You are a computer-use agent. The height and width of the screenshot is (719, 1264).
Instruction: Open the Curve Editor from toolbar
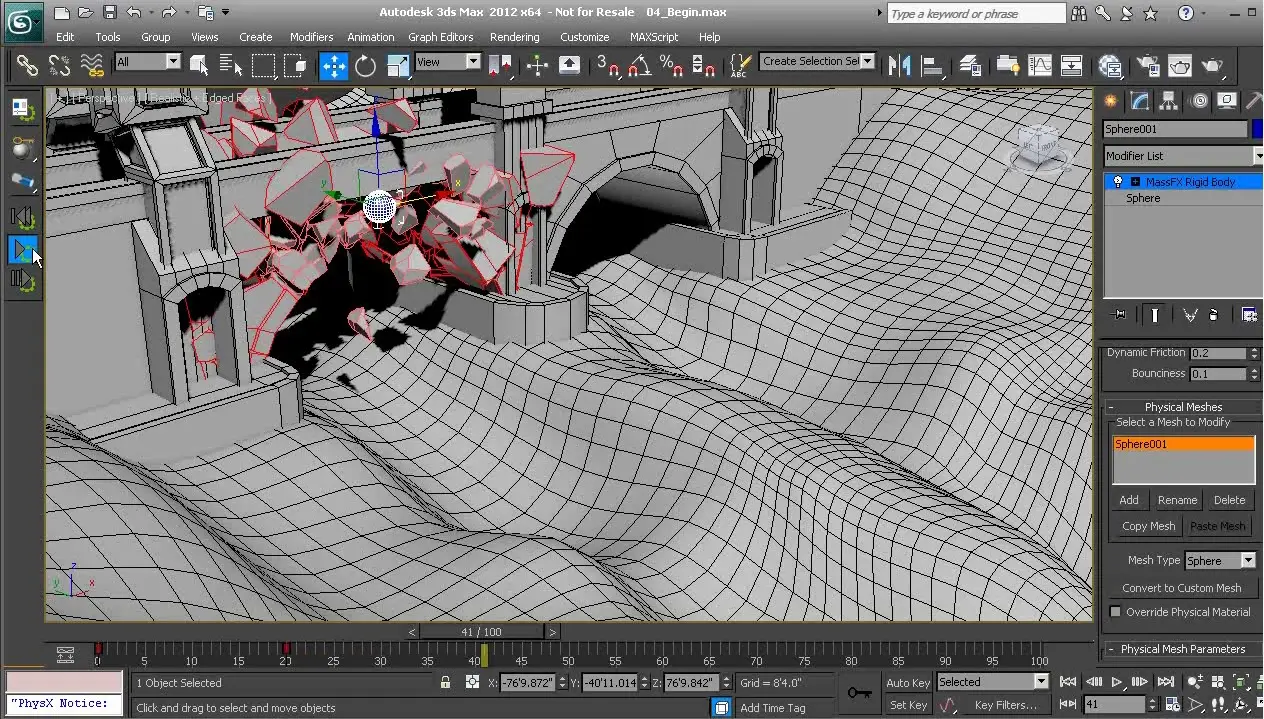pos(1040,66)
